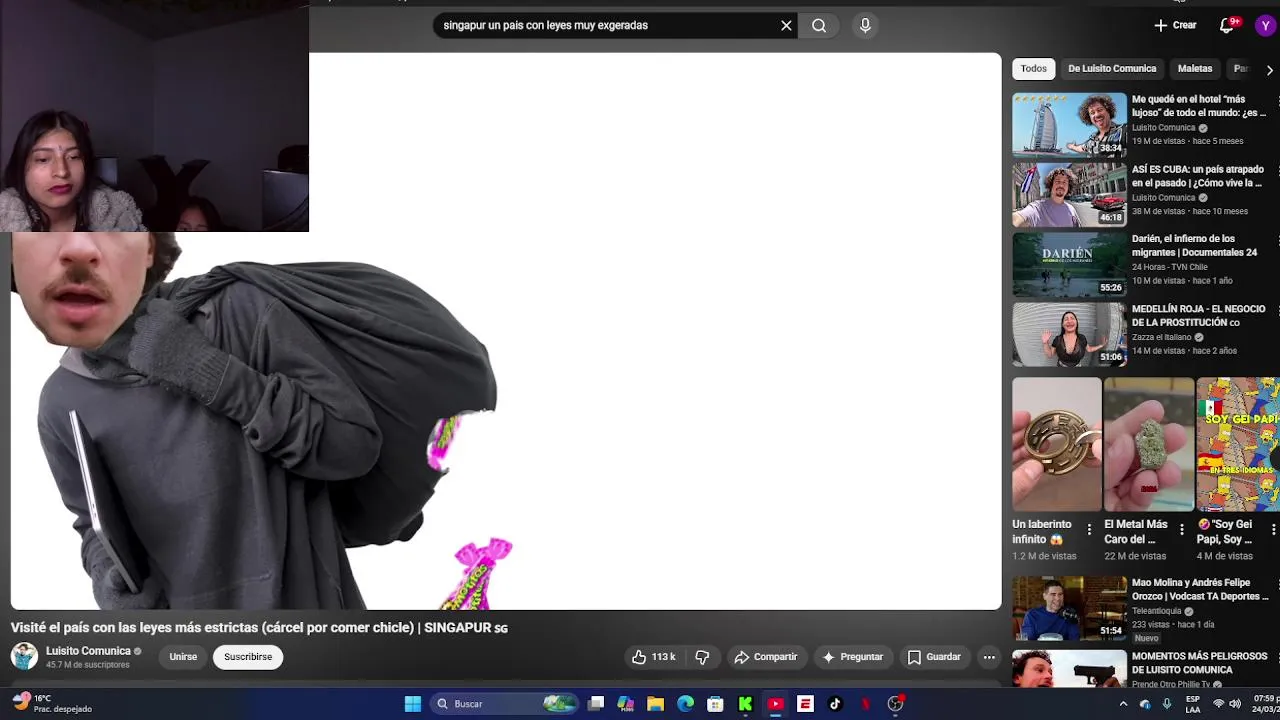The height and width of the screenshot is (720, 1280).
Task: Click the Luisito Comunica channel name
Action: tap(88, 651)
